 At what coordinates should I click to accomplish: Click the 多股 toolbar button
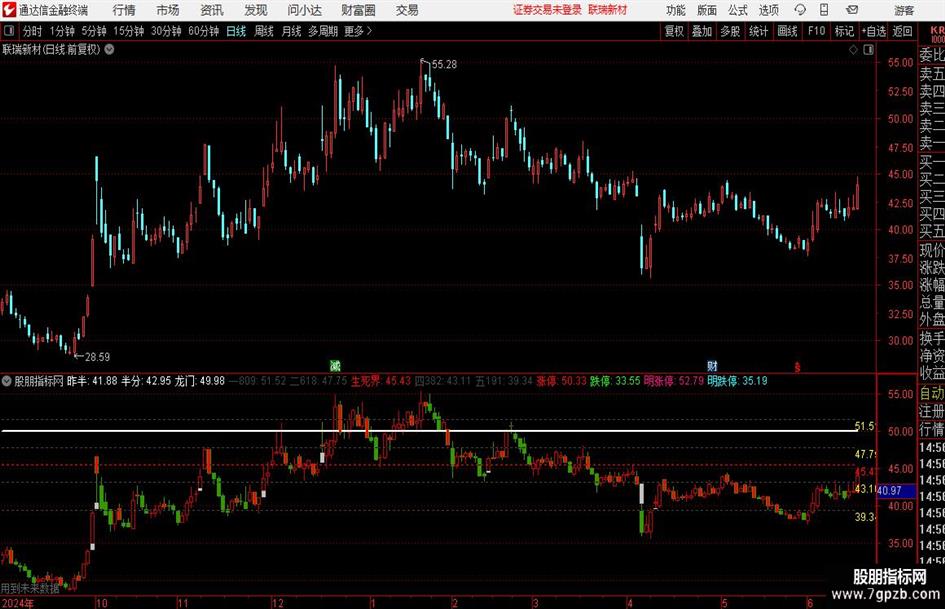tap(730, 31)
